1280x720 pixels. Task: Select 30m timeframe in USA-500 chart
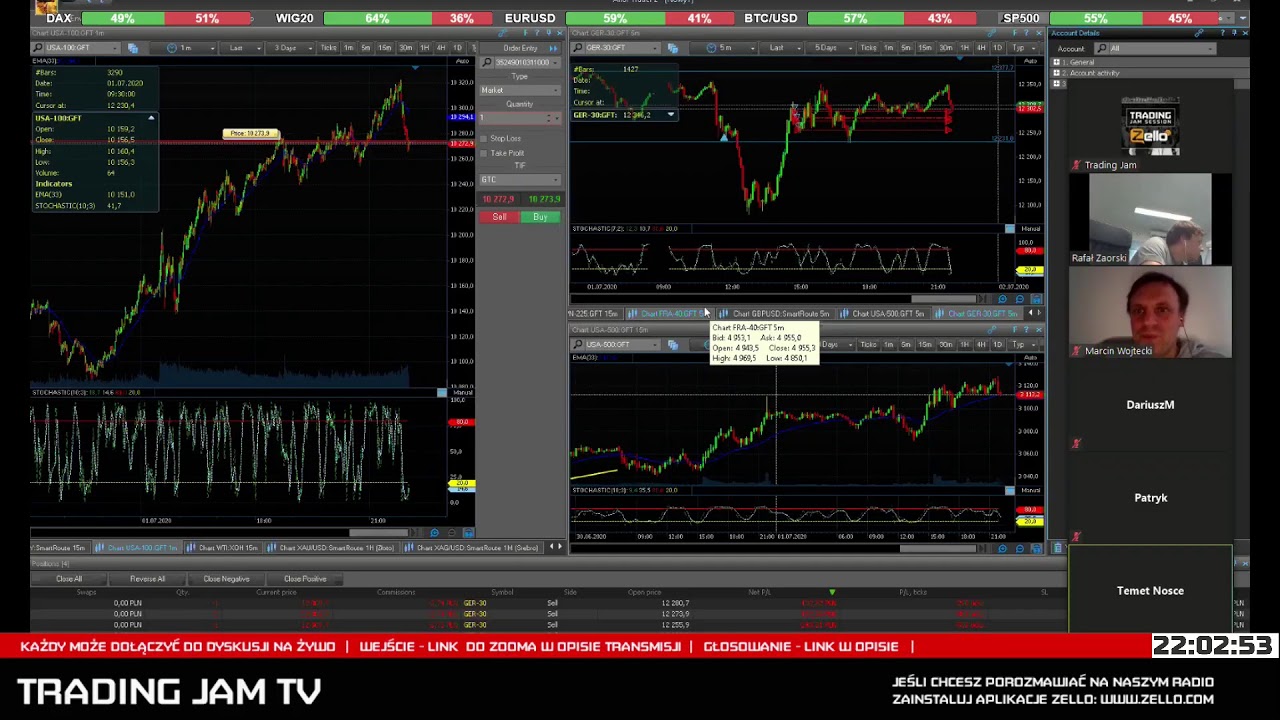click(946, 344)
